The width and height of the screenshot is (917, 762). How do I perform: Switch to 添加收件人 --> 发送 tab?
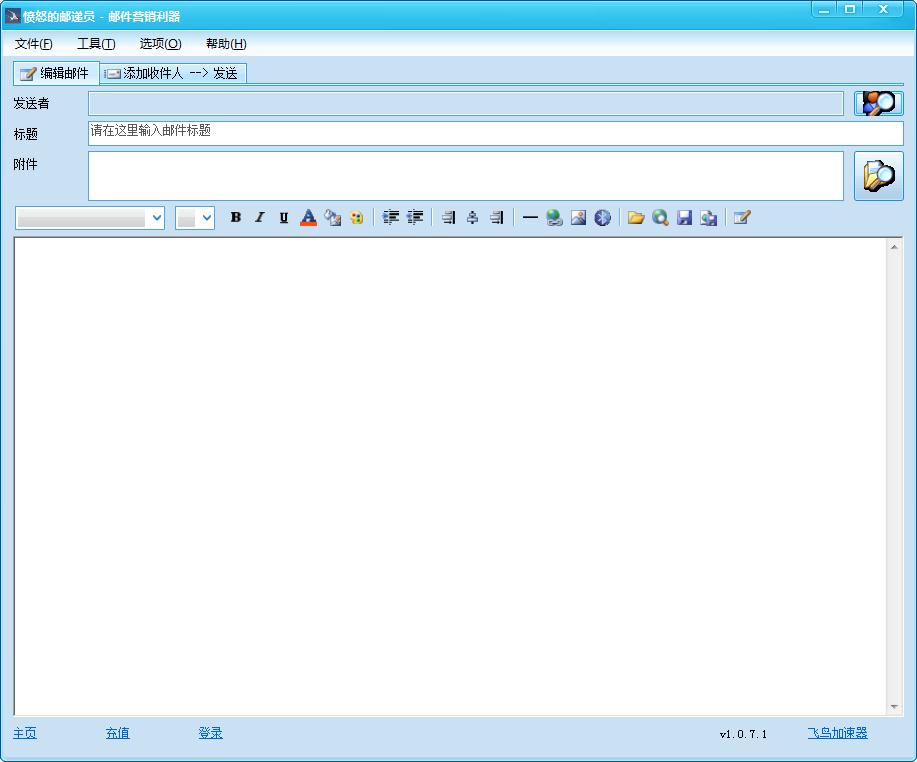click(173, 73)
